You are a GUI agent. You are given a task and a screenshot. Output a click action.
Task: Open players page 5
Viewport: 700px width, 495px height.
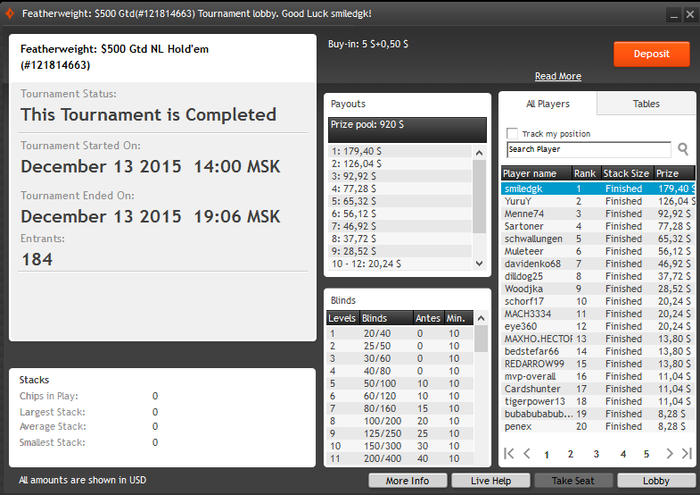[x=646, y=454]
